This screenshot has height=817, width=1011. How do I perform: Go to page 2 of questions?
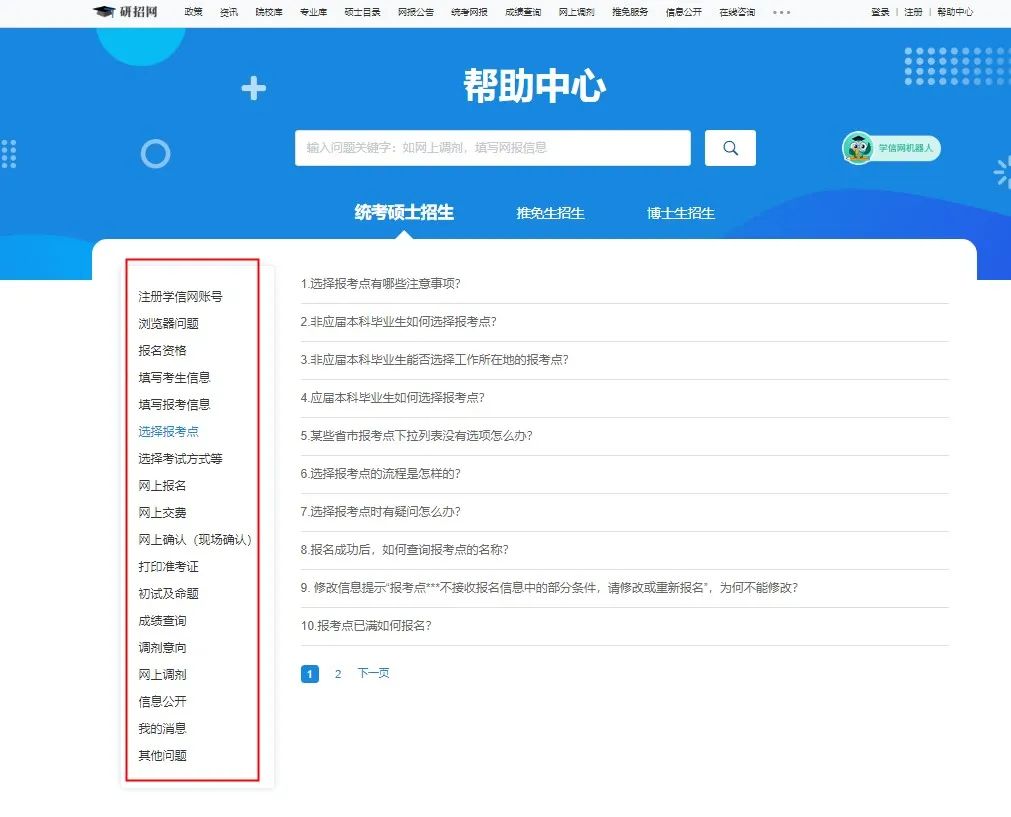(338, 674)
